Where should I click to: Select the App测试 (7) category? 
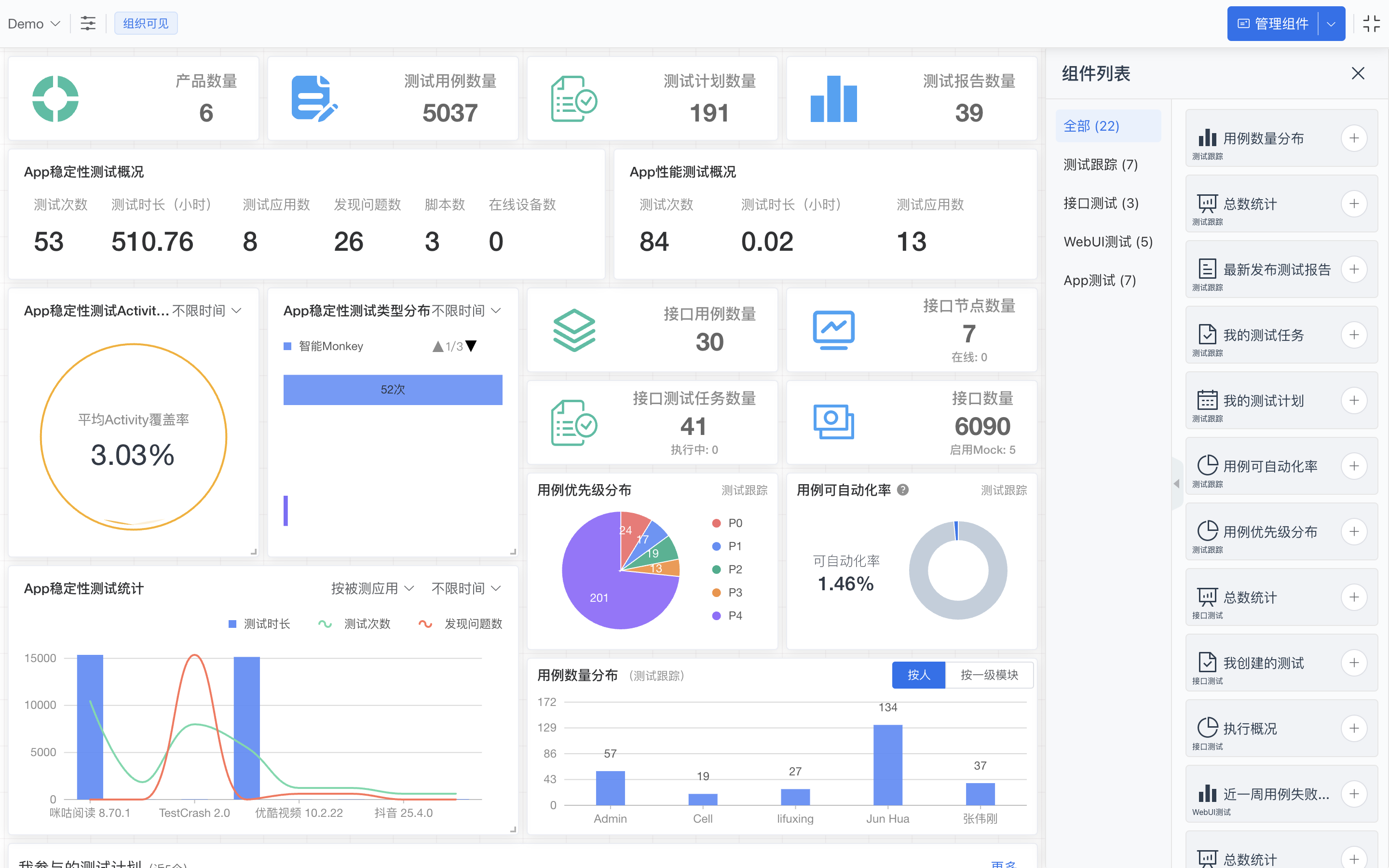pyautogui.click(x=1108, y=280)
